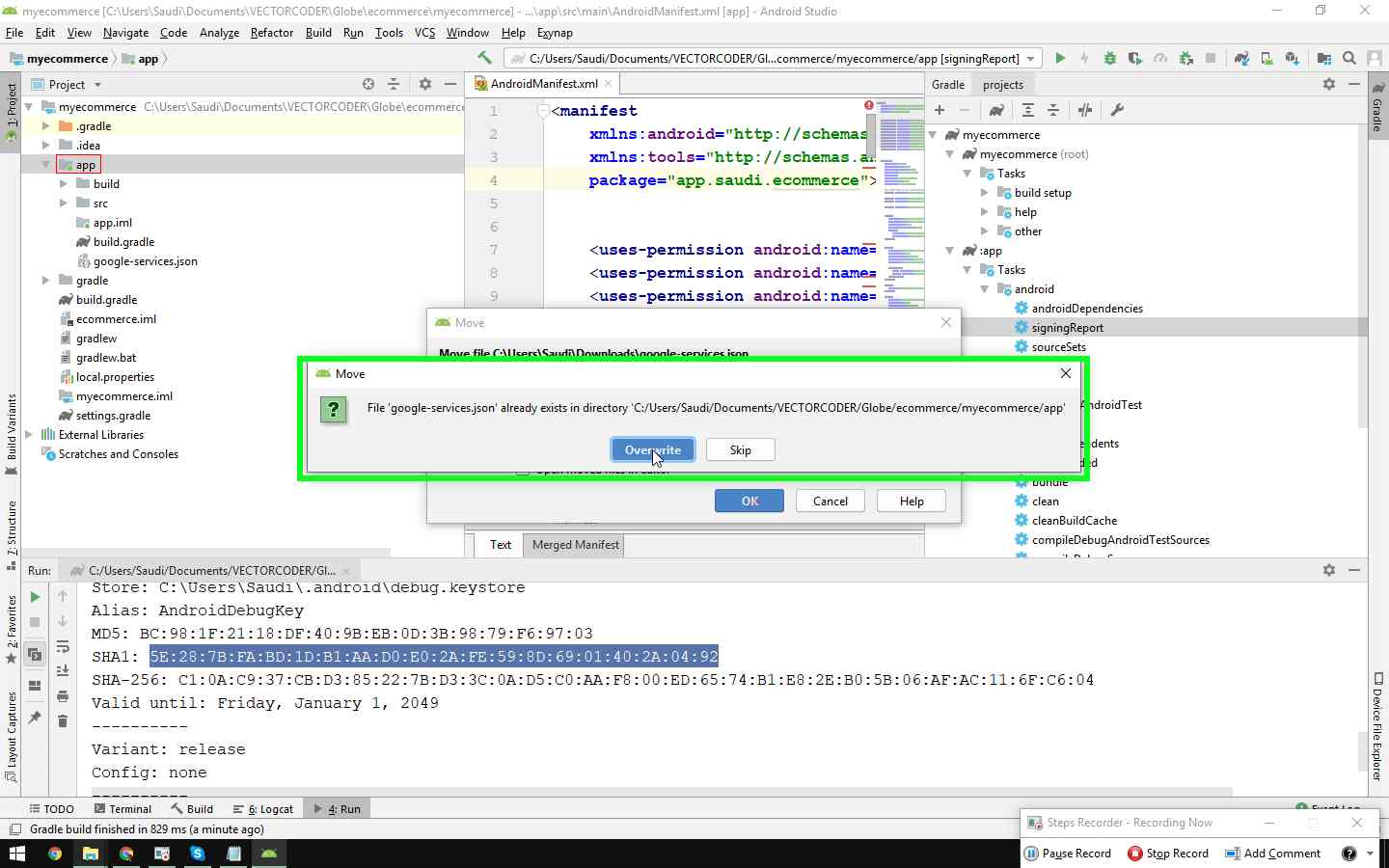Click Run with Coverage shield icon
This screenshot has height=868, width=1389.
pos(1135,58)
